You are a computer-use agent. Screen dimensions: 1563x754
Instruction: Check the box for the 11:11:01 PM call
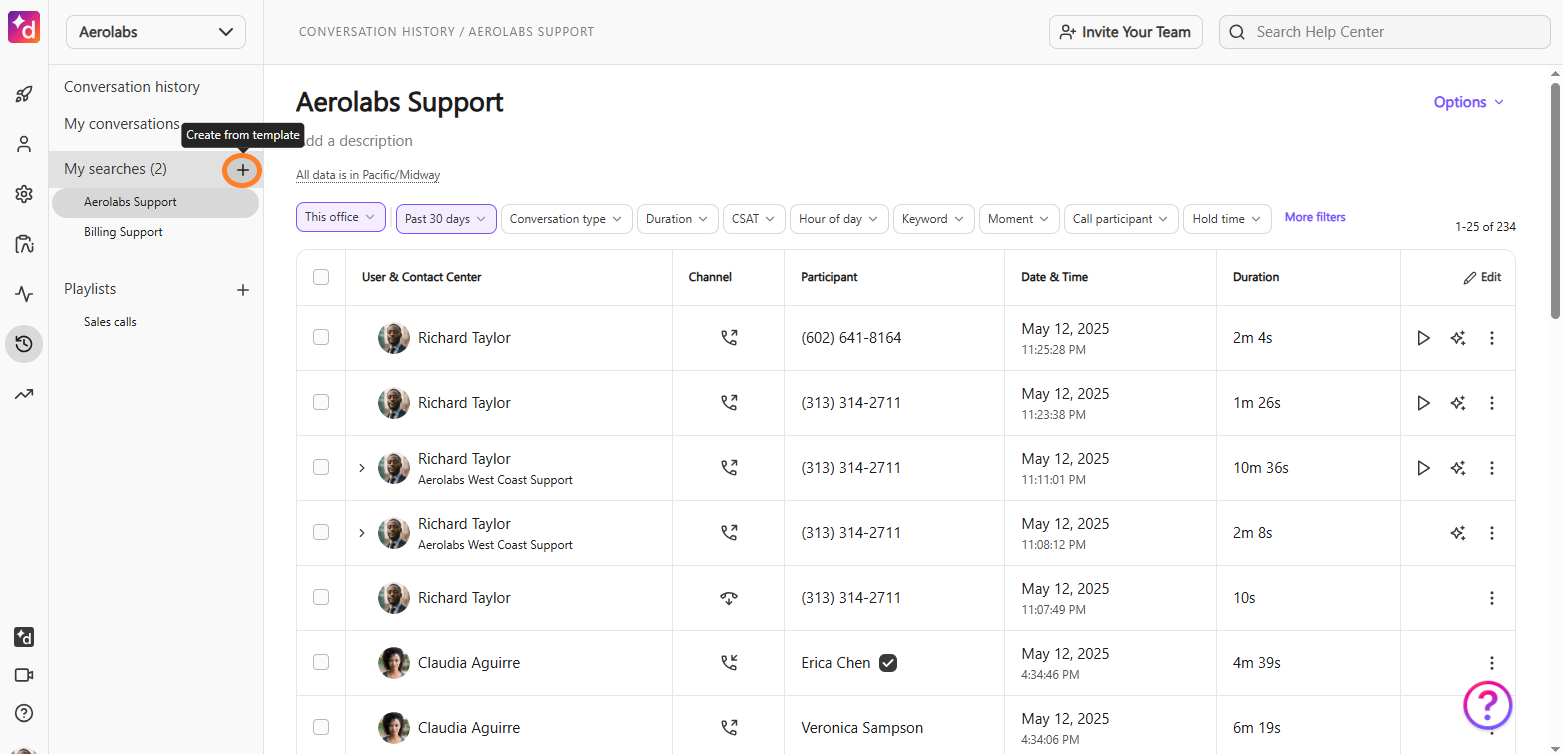pyautogui.click(x=321, y=467)
